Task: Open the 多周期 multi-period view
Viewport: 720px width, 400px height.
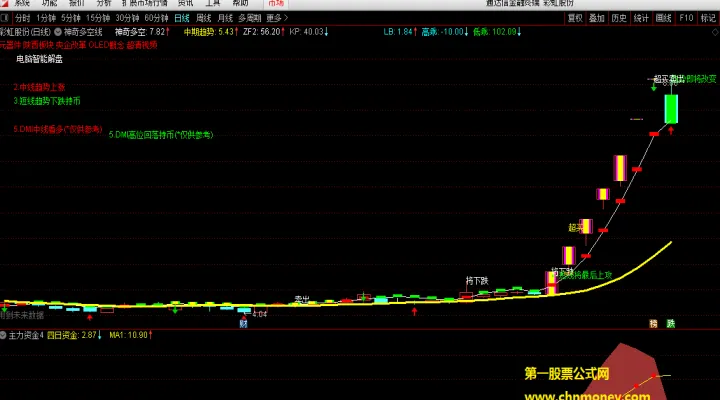Action: coord(250,18)
